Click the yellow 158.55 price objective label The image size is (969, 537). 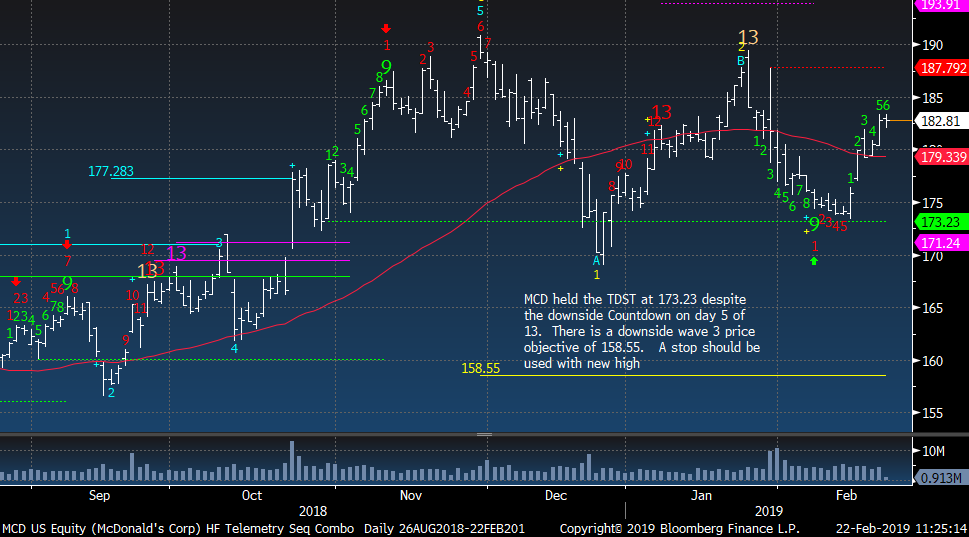coord(480,368)
